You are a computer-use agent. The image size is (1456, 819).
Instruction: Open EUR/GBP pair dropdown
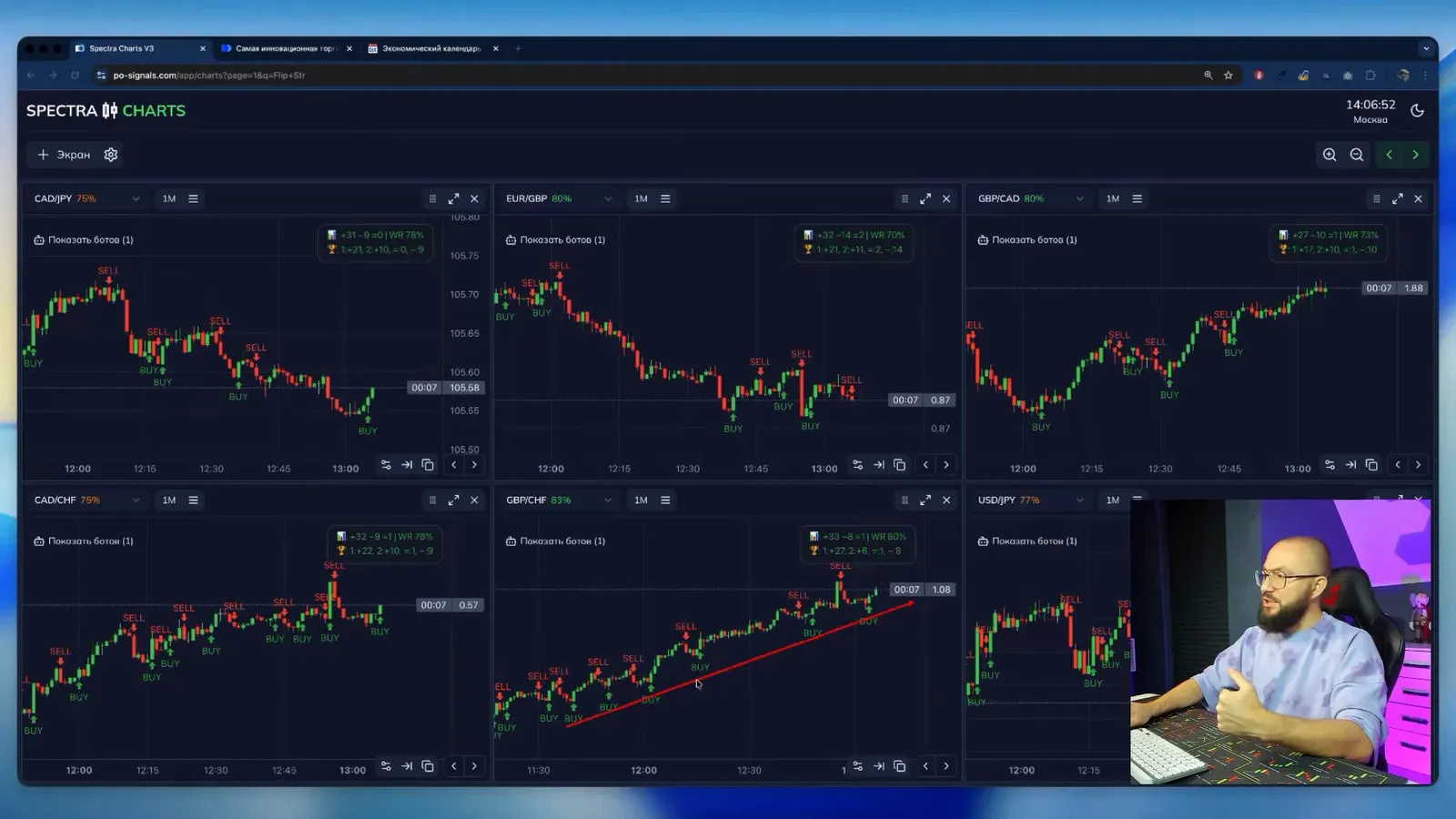(559, 198)
